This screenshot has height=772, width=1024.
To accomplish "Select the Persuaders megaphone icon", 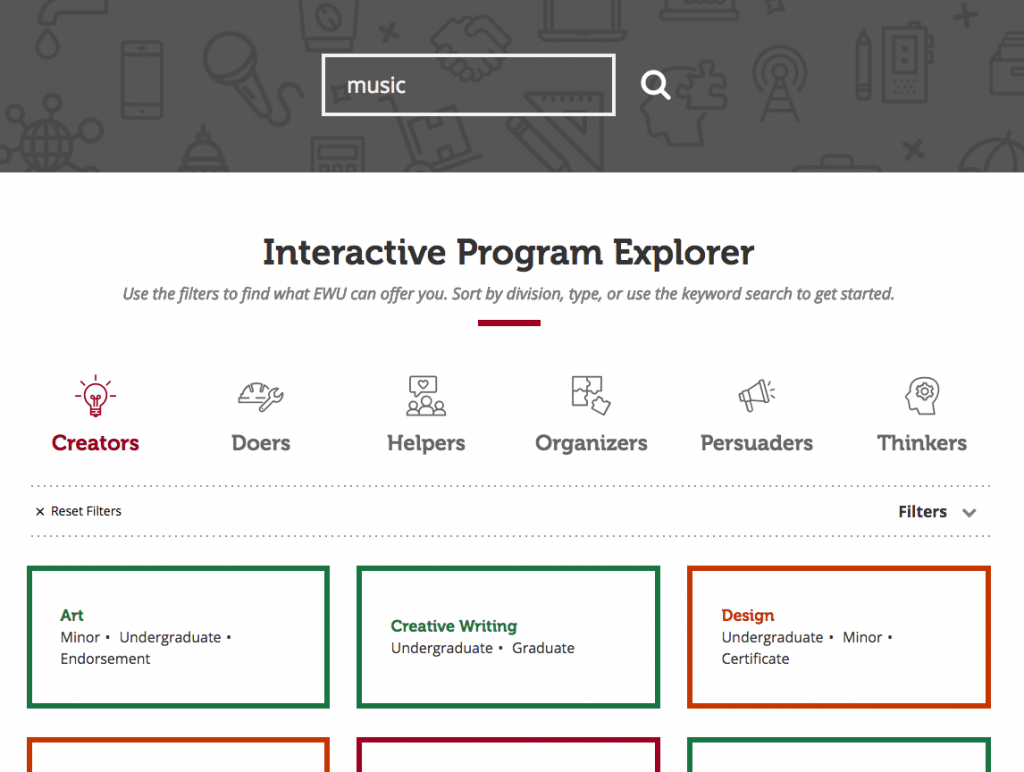I will click(757, 396).
